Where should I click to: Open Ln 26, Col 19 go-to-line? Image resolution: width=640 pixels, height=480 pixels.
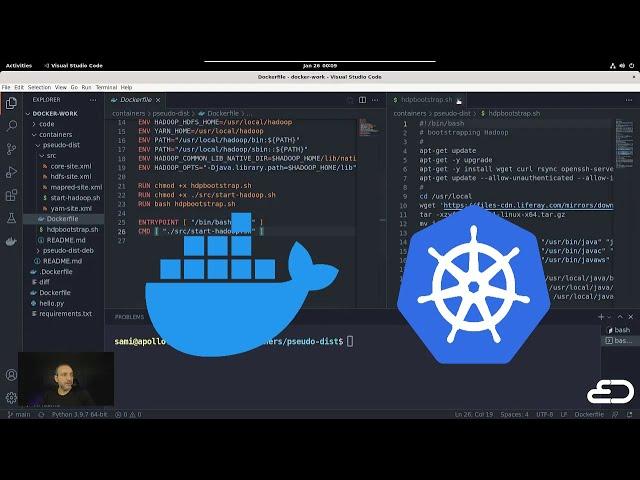click(x=474, y=414)
